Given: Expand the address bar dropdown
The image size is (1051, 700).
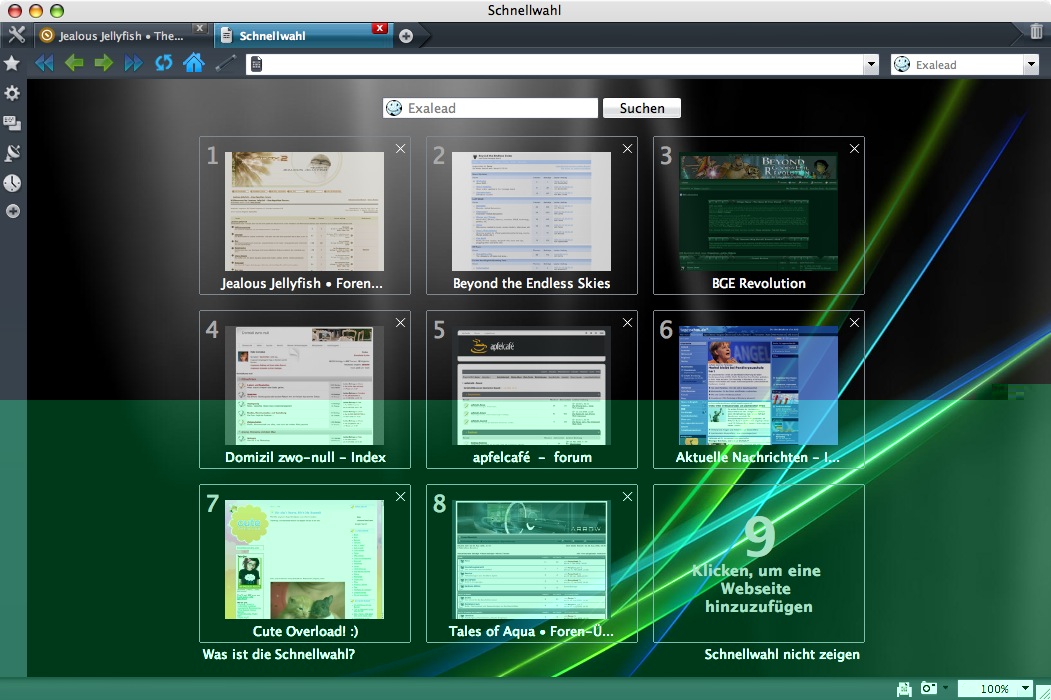Looking at the screenshot, I should click(x=871, y=64).
